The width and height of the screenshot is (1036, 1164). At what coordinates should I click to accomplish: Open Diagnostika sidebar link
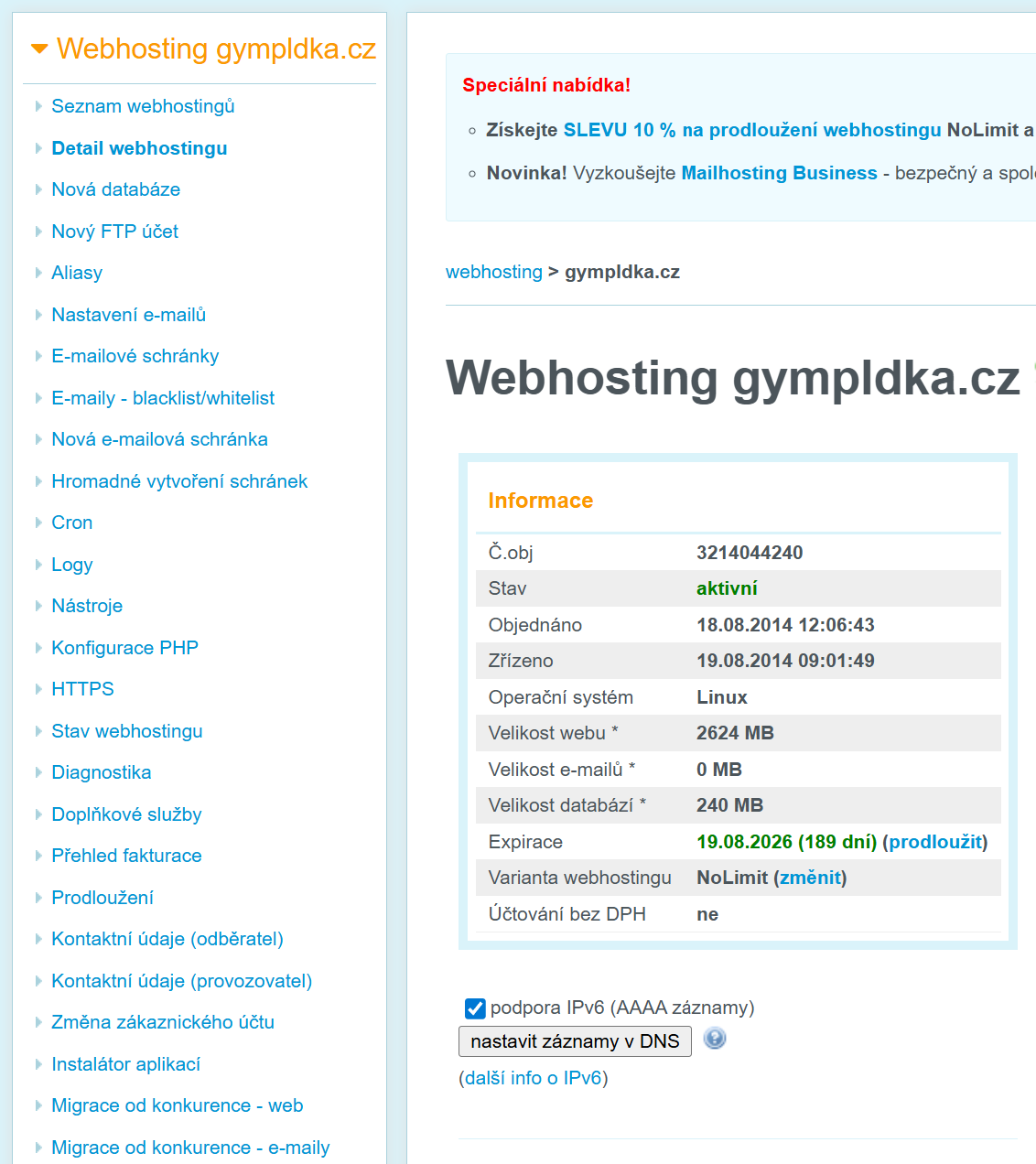coord(102,772)
